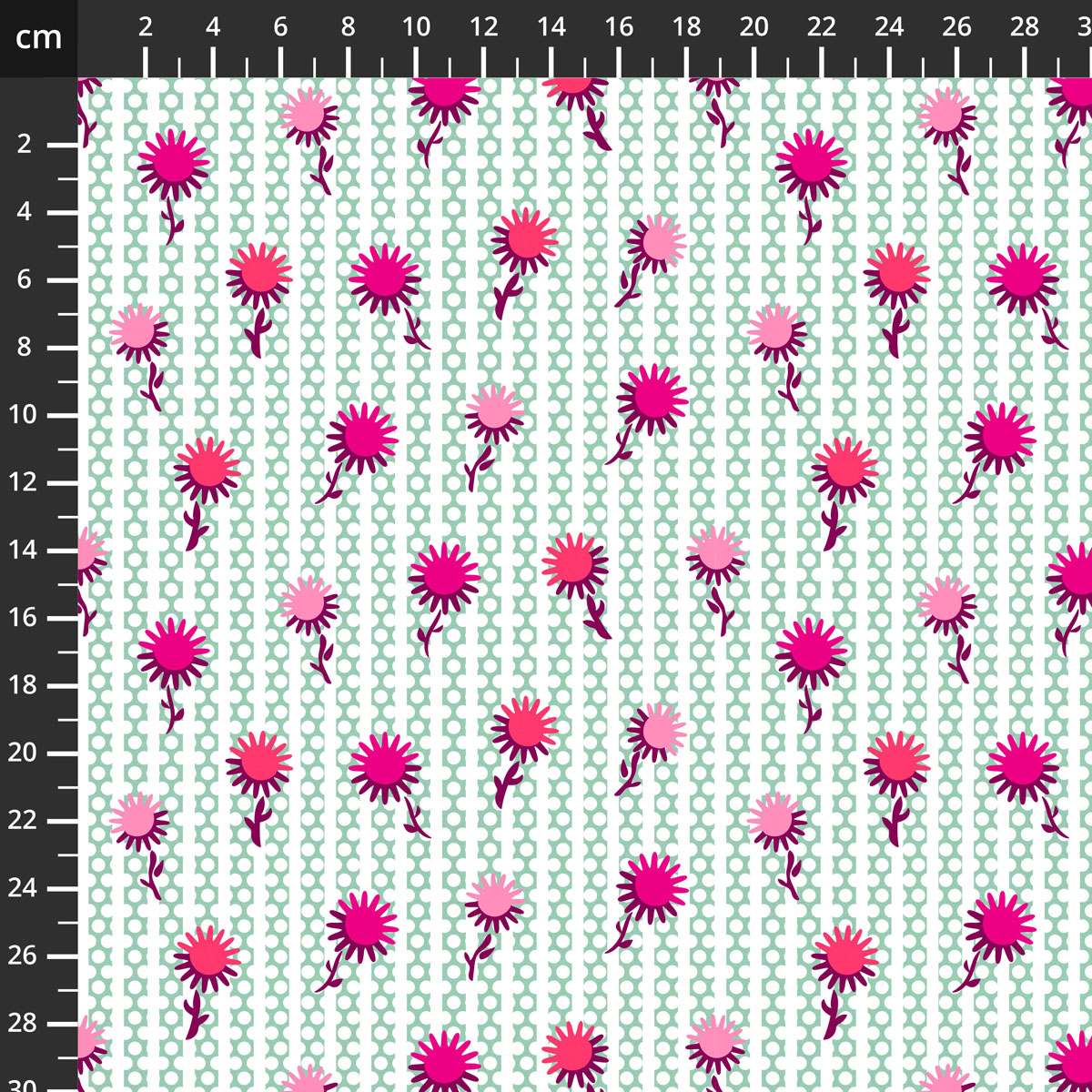Select the 2 mark on the horizontal ruler

(x=146, y=27)
